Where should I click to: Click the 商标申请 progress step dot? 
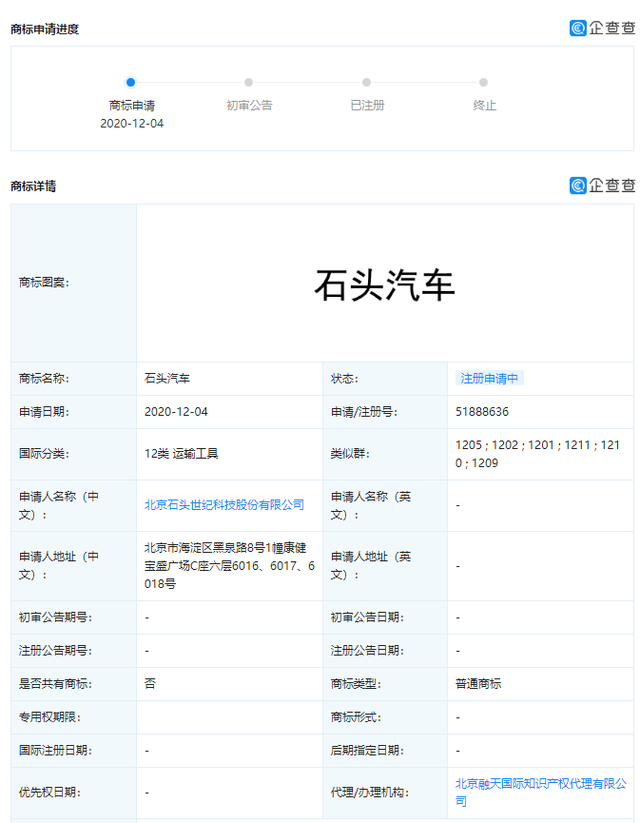click(x=131, y=82)
